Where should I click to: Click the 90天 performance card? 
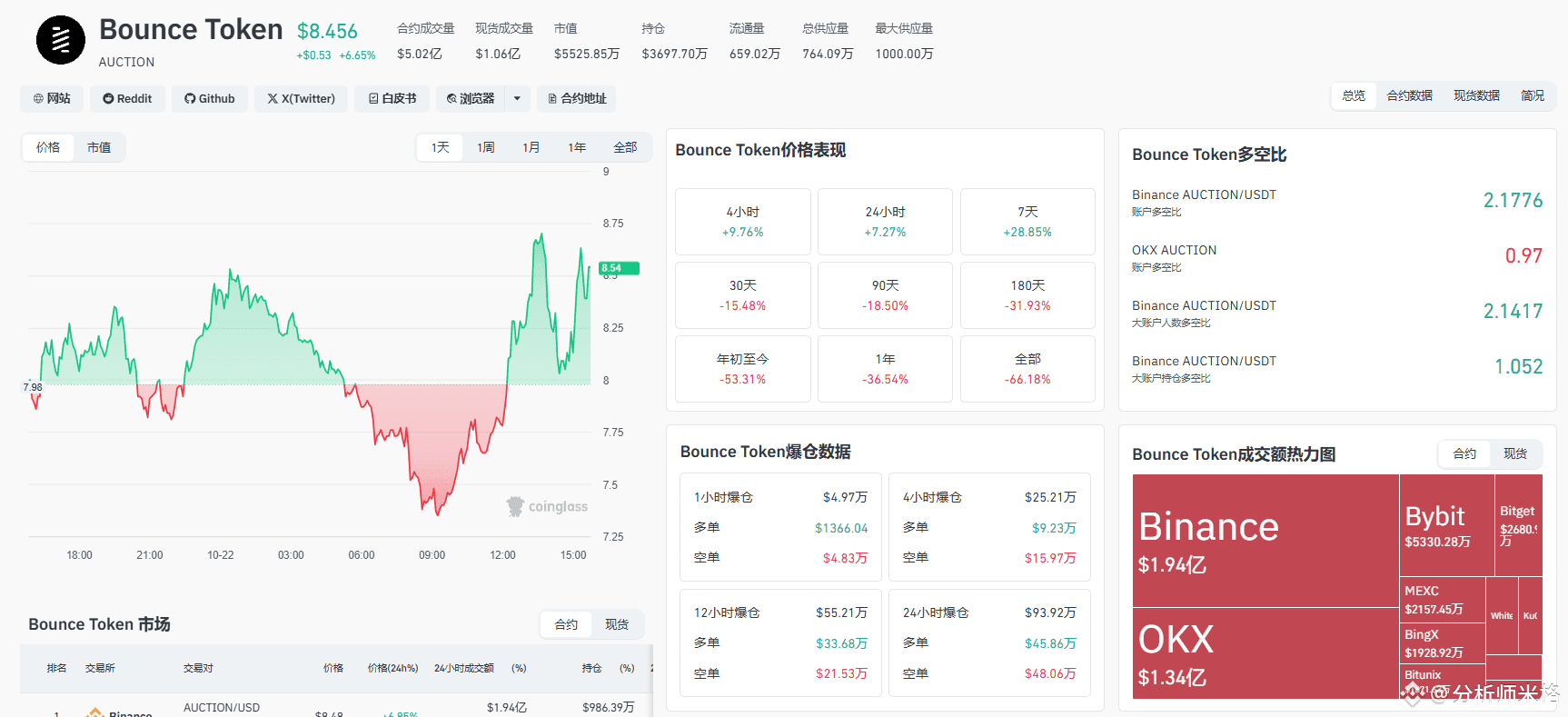tap(885, 295)
